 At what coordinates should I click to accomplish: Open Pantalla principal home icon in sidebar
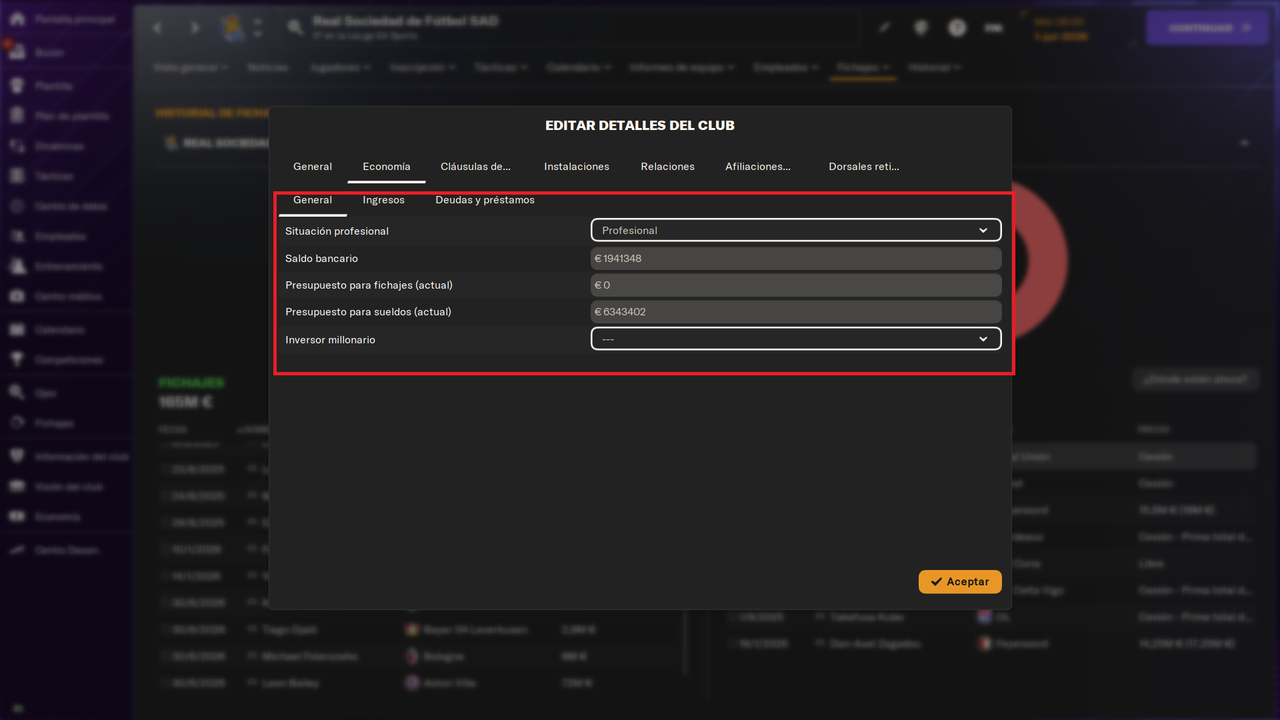tap(17, 20)
